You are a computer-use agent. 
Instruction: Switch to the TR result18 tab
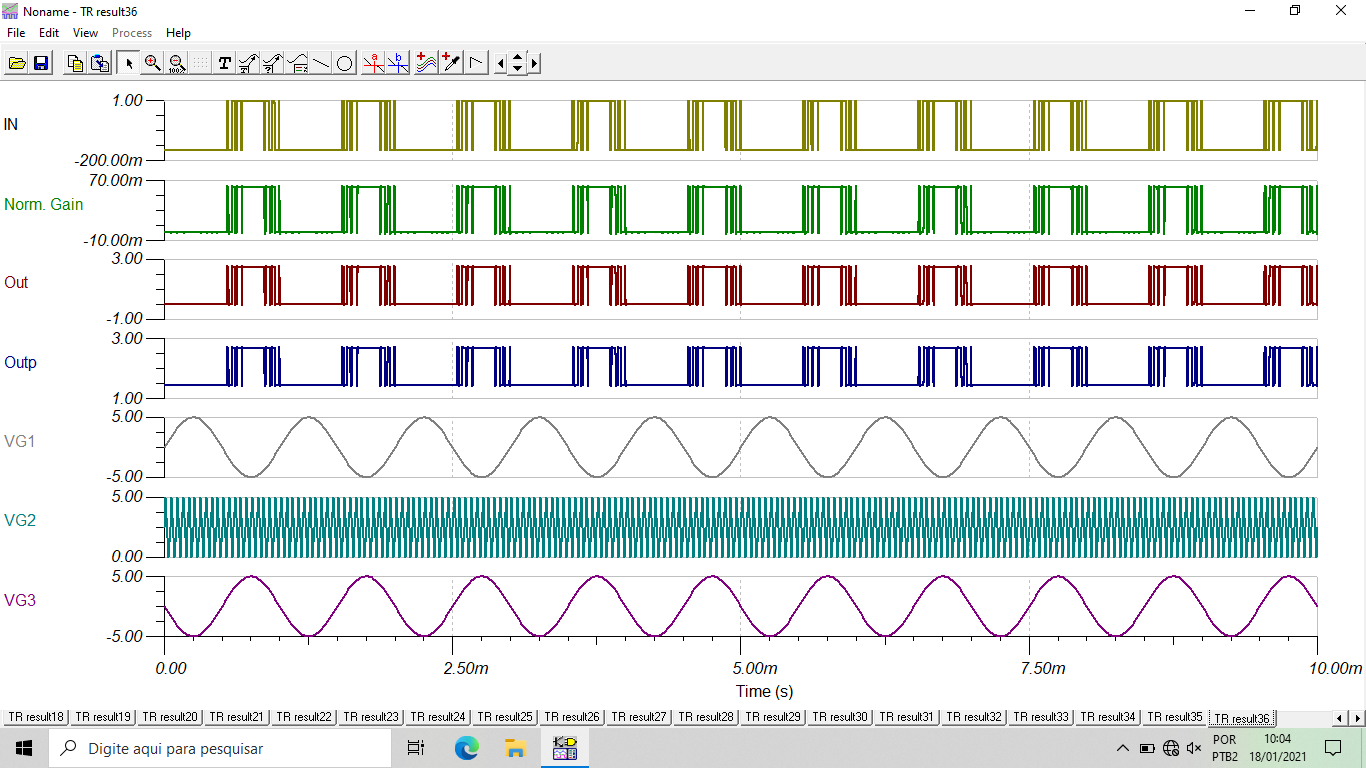tap(36, 717)
